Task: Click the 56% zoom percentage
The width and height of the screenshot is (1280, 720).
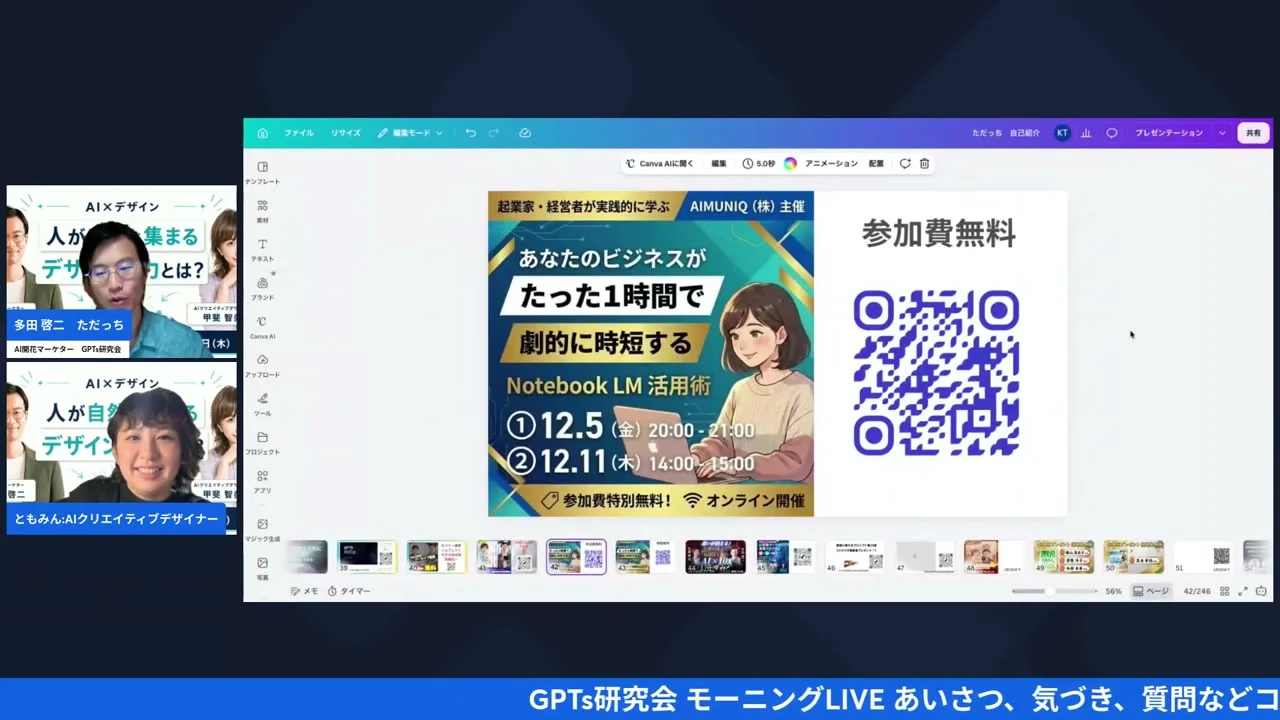Action: click(x=1113, y=591)
